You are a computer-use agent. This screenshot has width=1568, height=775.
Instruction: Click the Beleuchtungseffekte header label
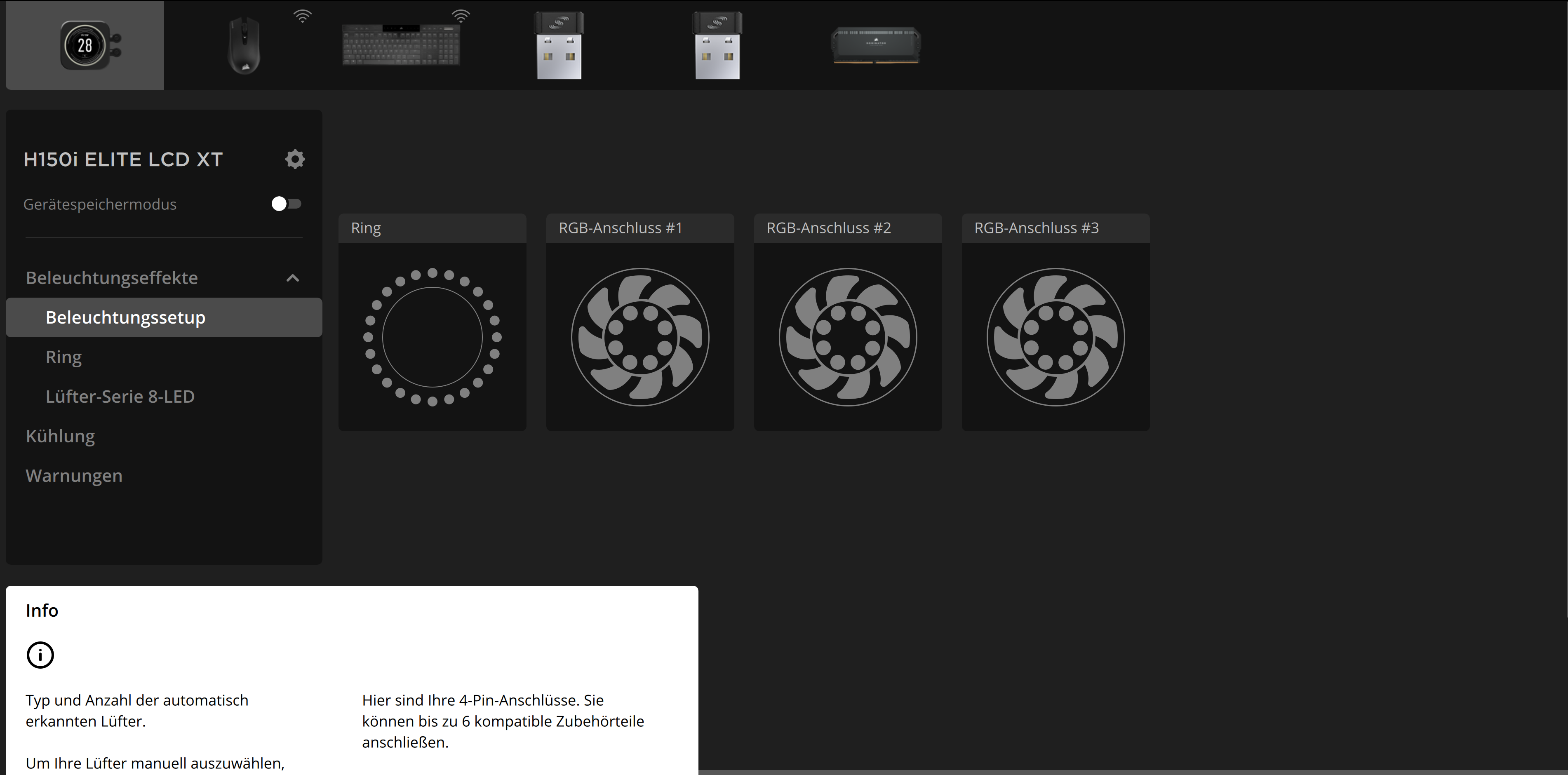click(112, 277)
